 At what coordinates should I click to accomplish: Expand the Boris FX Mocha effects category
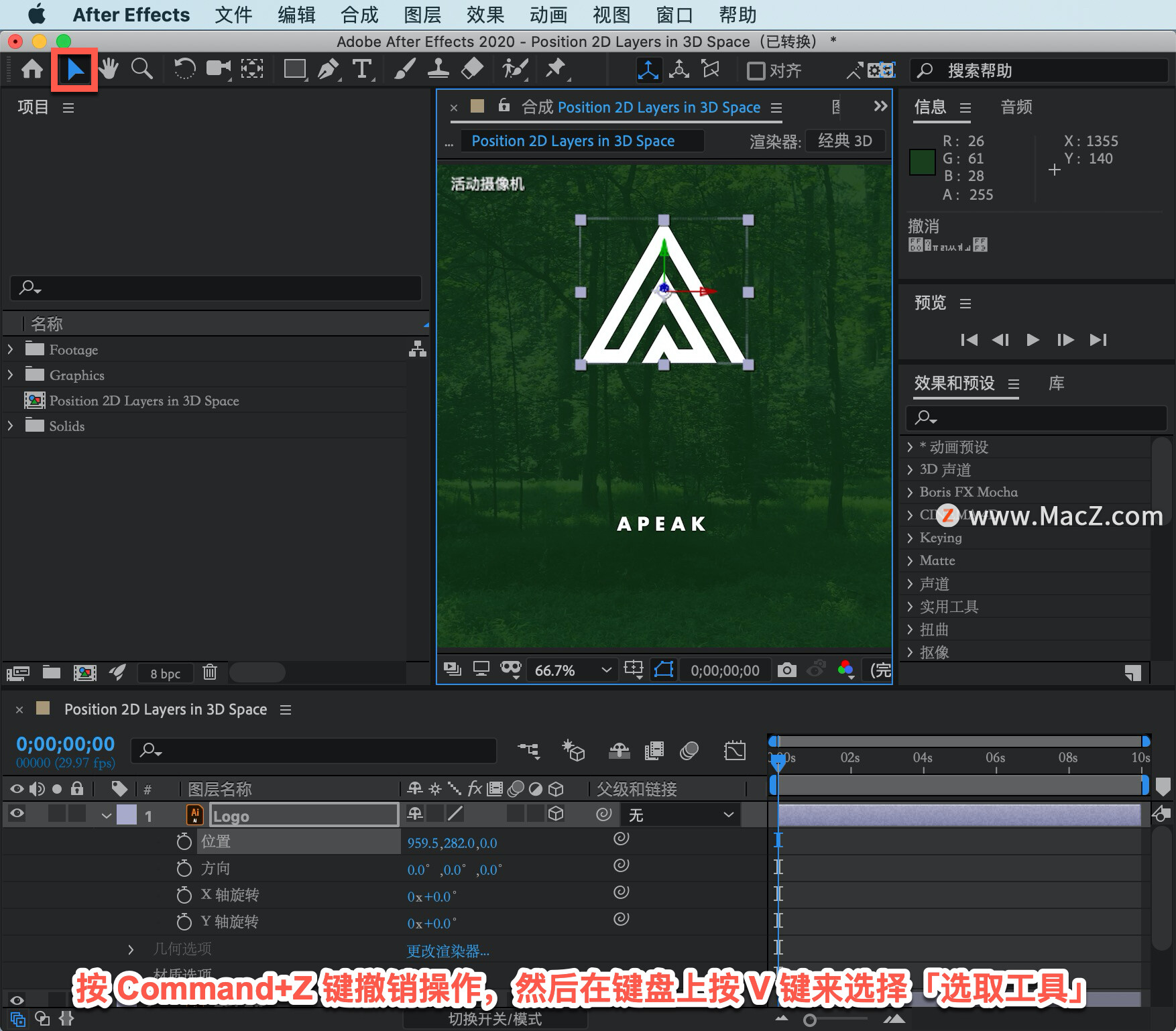coord(910,492)
